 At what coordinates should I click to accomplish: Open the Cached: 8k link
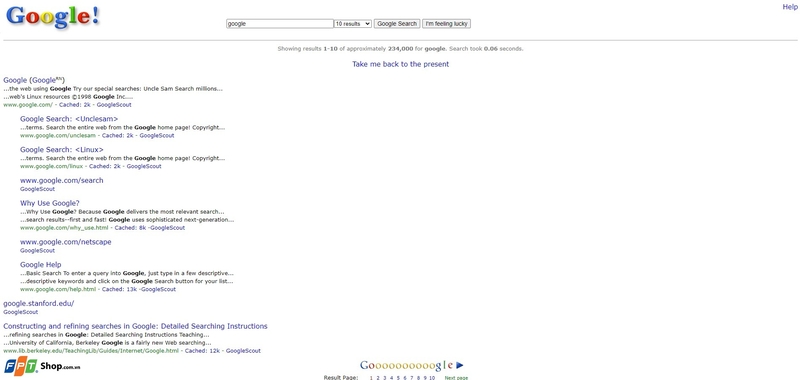tap(130, 228)
